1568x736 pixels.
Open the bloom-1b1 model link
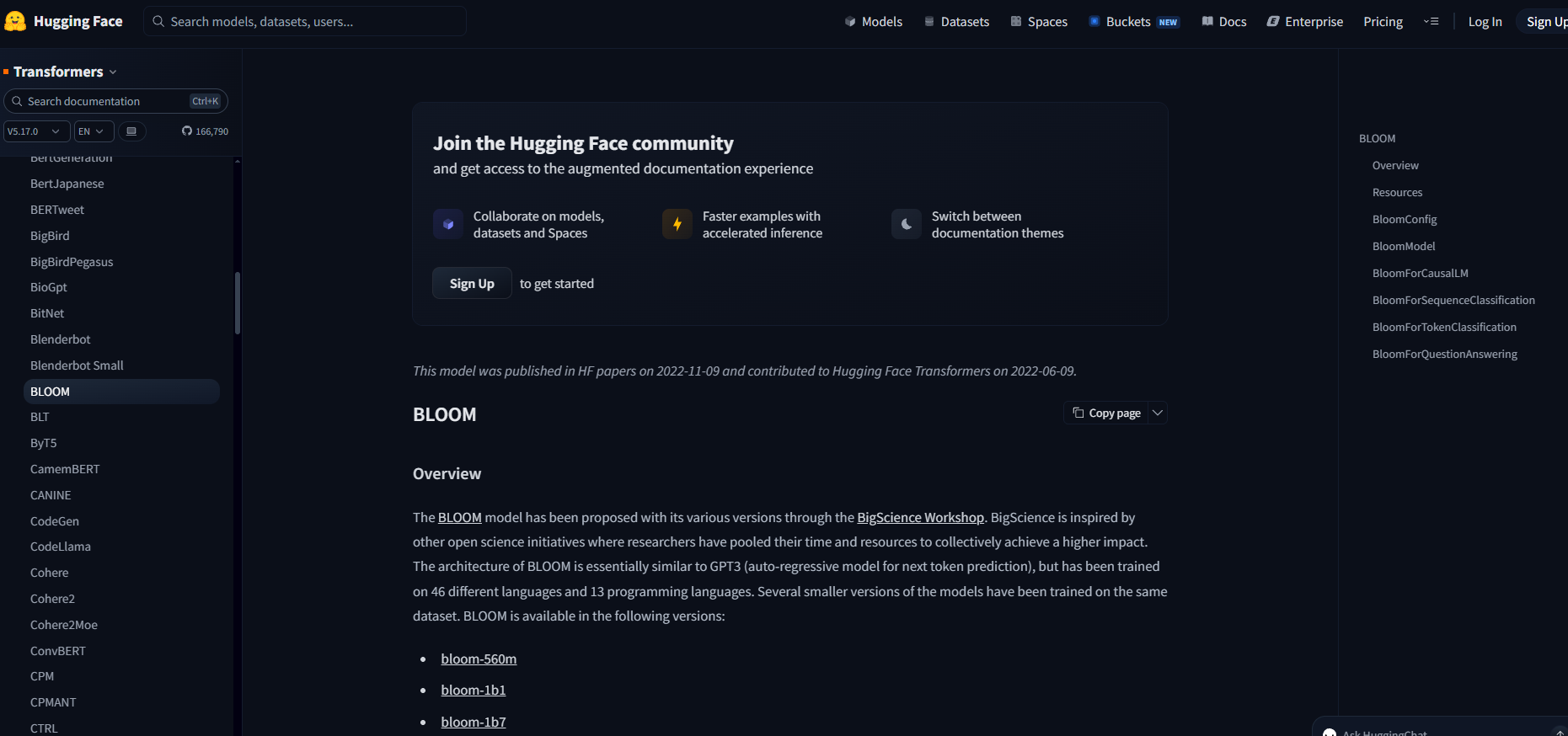pos(474,690)
